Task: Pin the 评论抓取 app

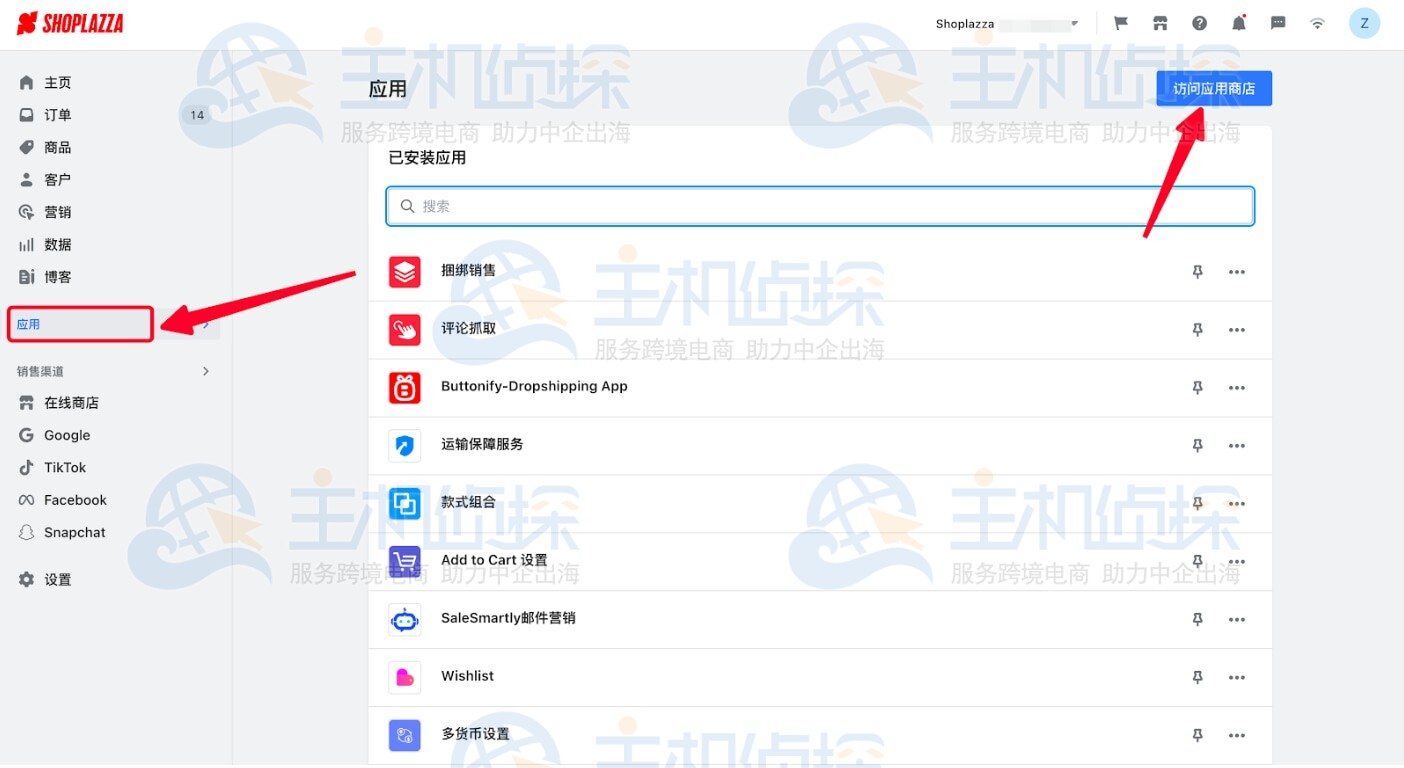Action: coord(1197,329)
